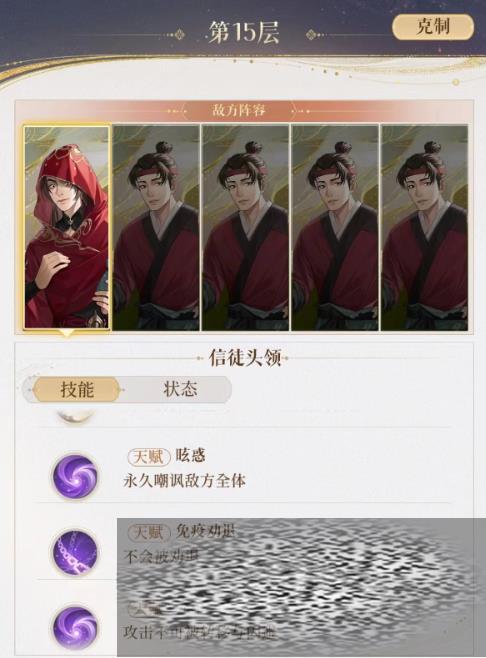Tap the 不会被劝退 description text
The width and height of the screenshot is (486, 658).
pos(161,556)
